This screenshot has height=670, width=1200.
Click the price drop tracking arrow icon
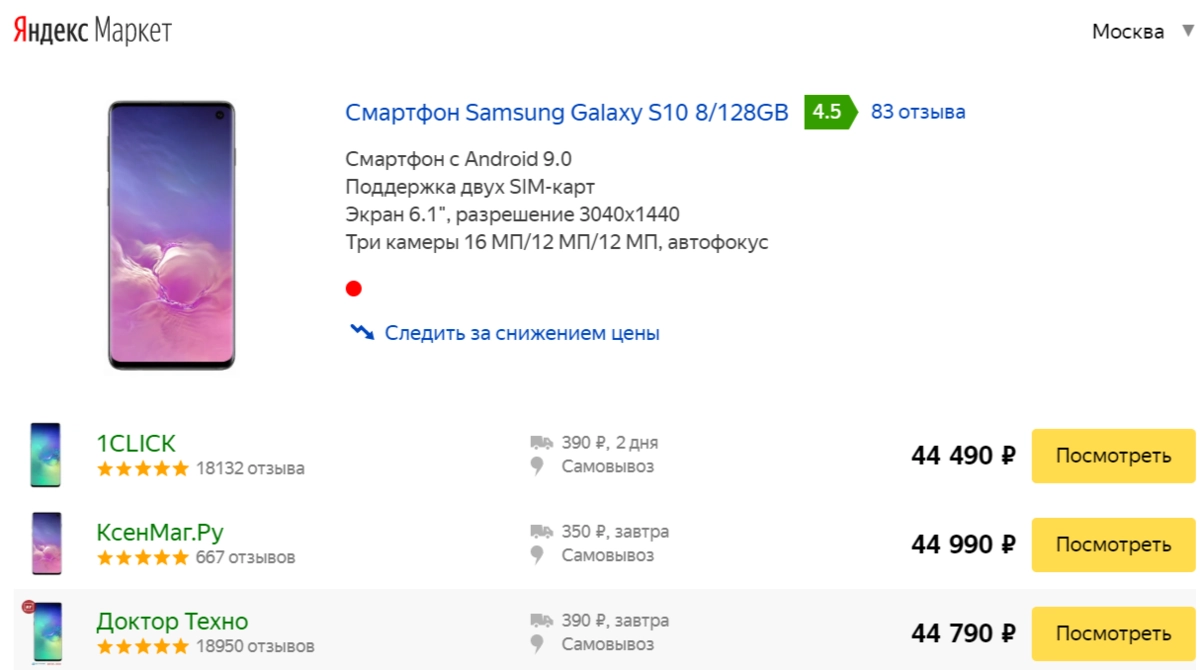pos(361,332)
